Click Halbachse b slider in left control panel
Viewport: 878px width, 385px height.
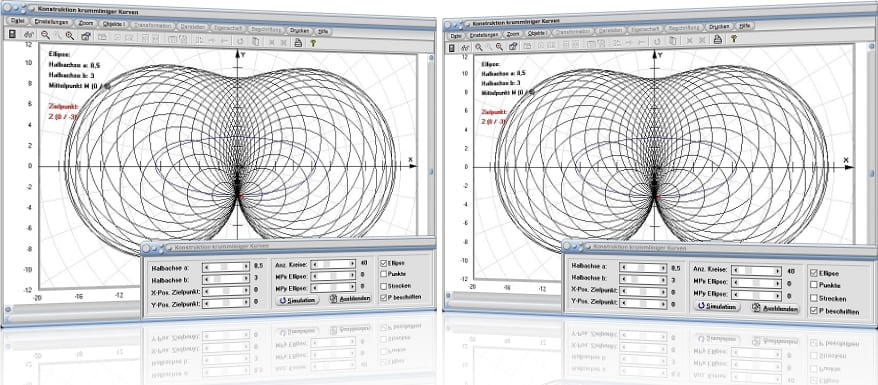(226, 279)
